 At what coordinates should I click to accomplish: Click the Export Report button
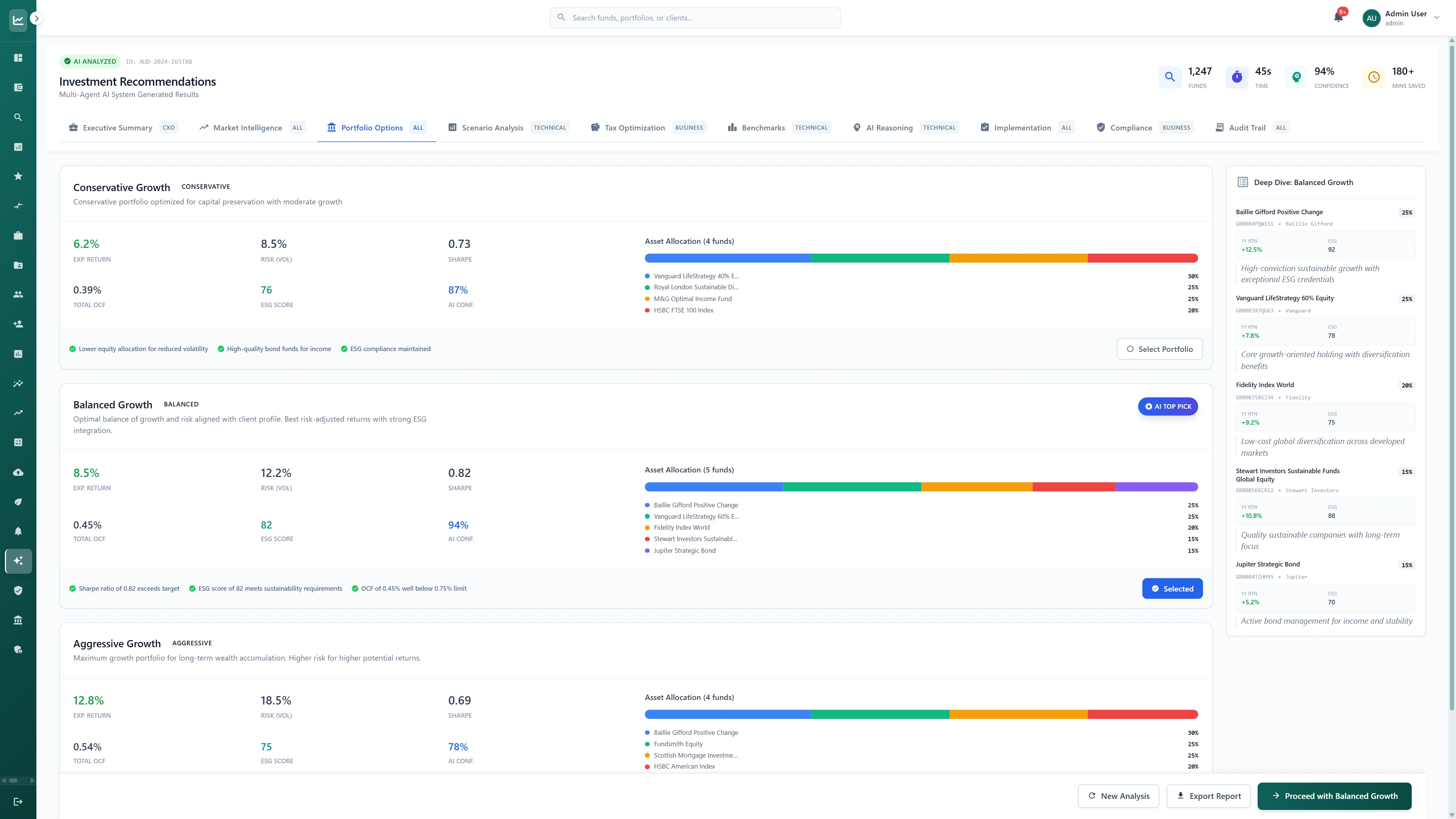tap(1208, 795)
